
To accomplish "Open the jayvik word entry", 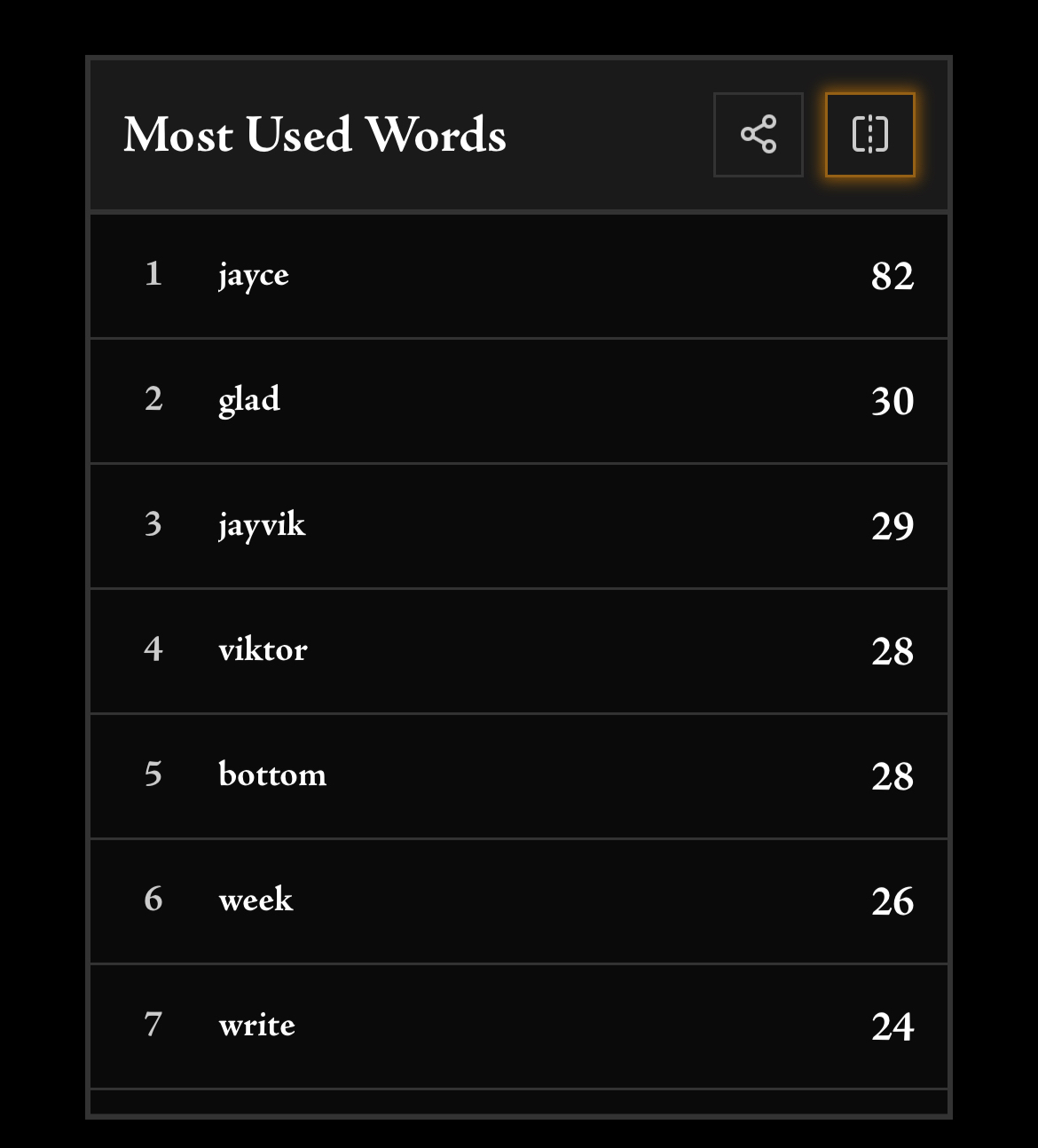I will coord(262,525).
